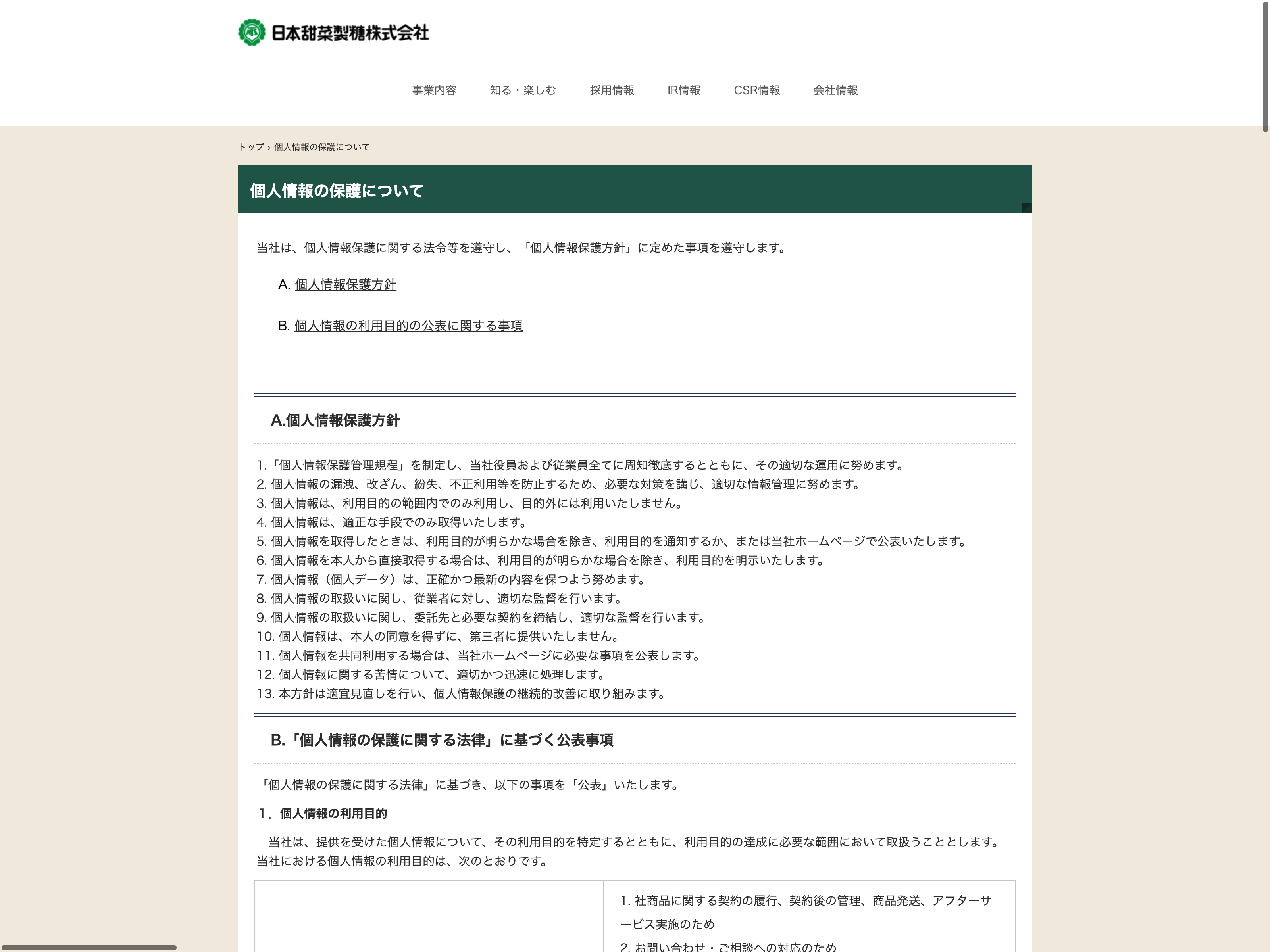Screen dimensions: 1270x952
Task: Navigate to 会社情報 in the menu
Action: click(835, 90)
